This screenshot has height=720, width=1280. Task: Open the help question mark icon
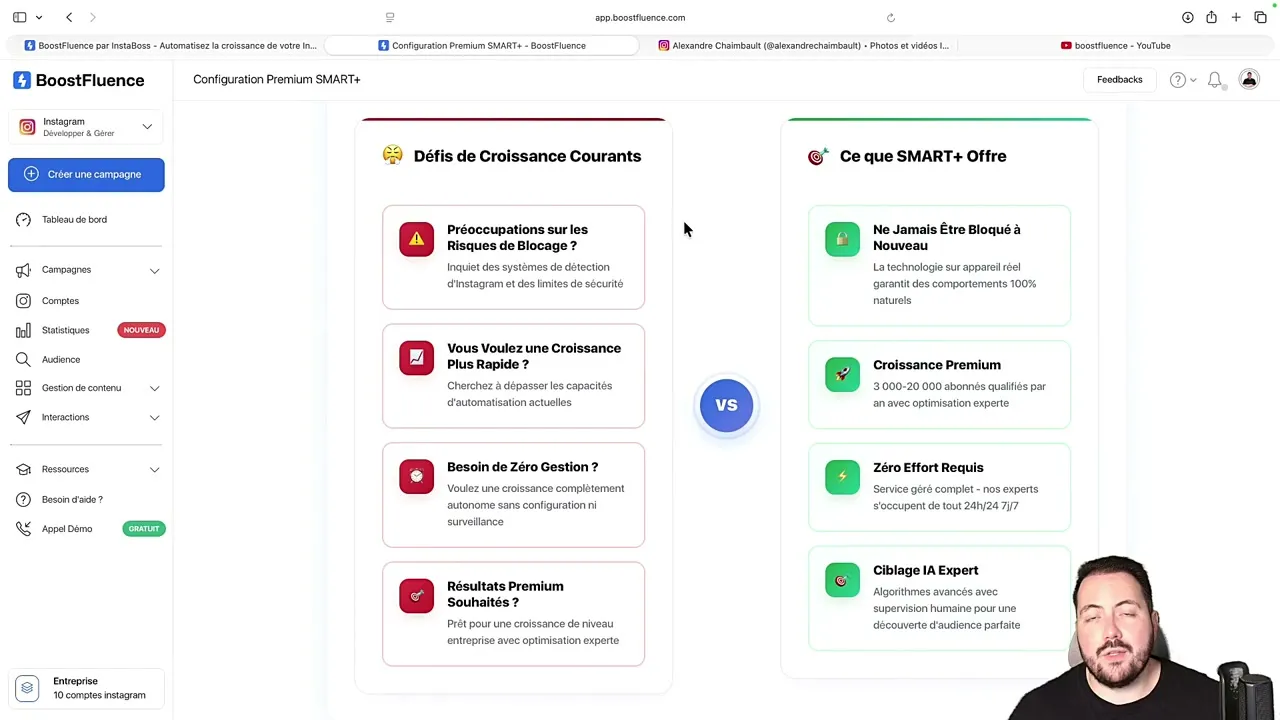click(x=1178, y=79)
